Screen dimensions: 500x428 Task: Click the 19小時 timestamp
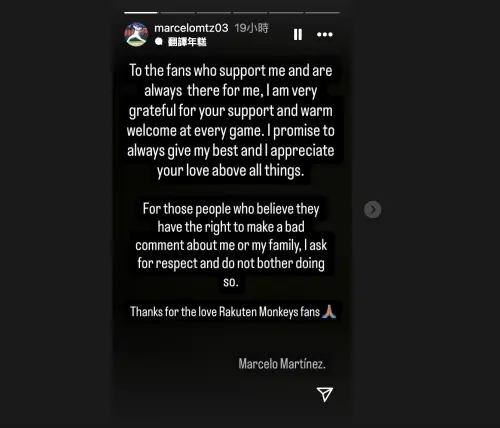251,28
